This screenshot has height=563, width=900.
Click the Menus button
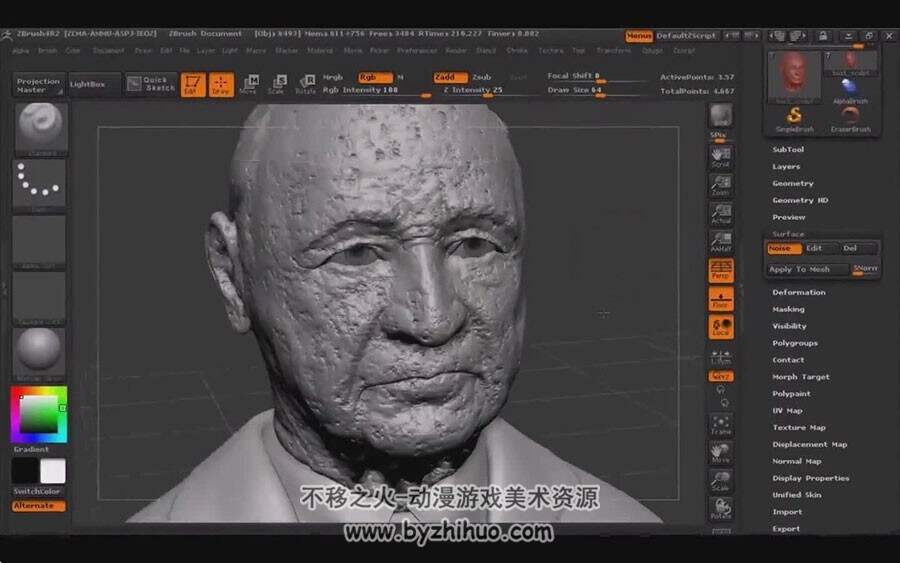click(x=639, y=36)
